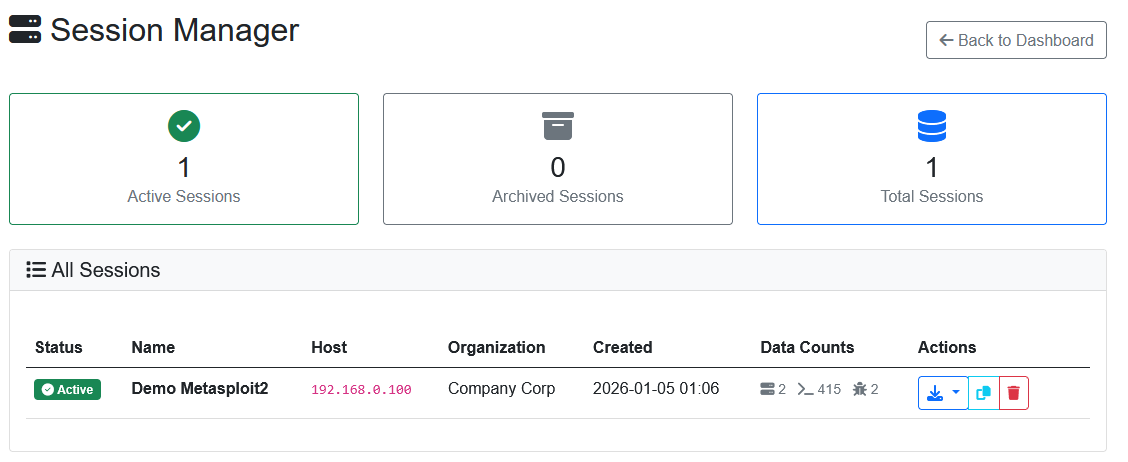
Task: Click the Total Sessions summary card
Action: pos(931,159)
